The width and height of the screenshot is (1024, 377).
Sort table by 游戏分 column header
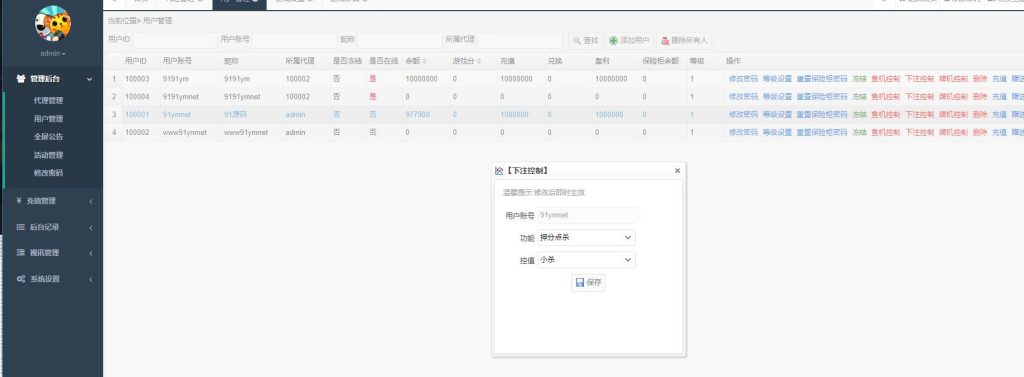pos(466,61)
